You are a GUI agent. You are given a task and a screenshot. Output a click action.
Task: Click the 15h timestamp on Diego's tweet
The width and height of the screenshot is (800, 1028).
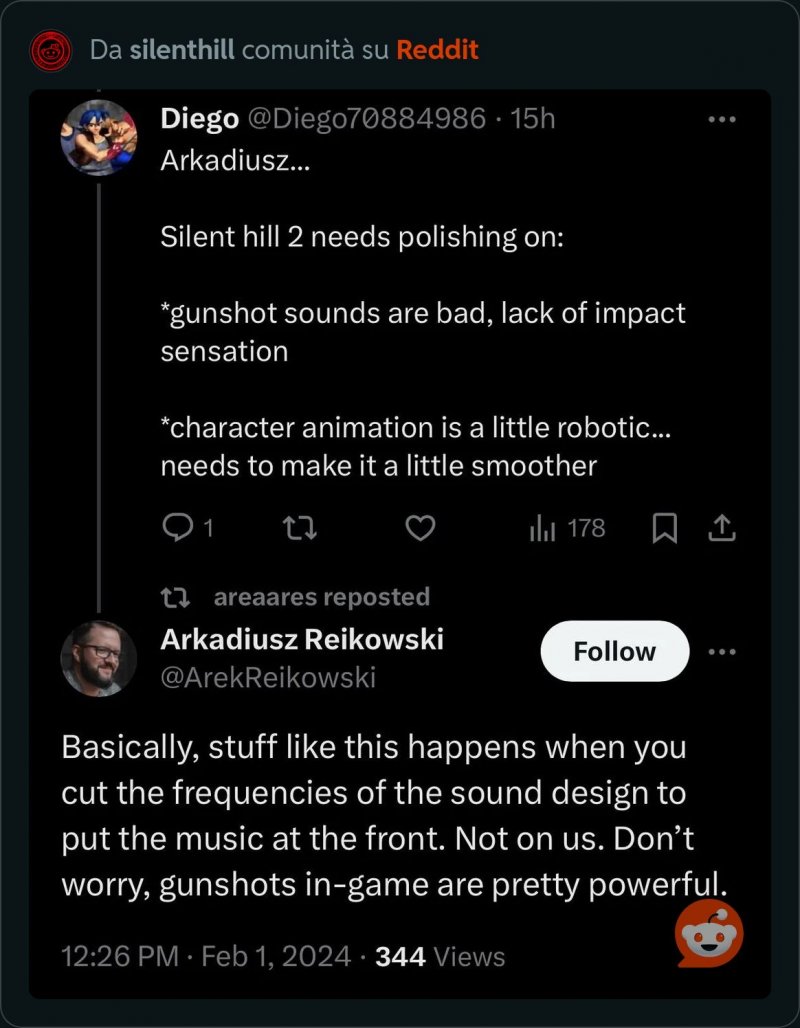pyautogui.click(x=532, y=119)
